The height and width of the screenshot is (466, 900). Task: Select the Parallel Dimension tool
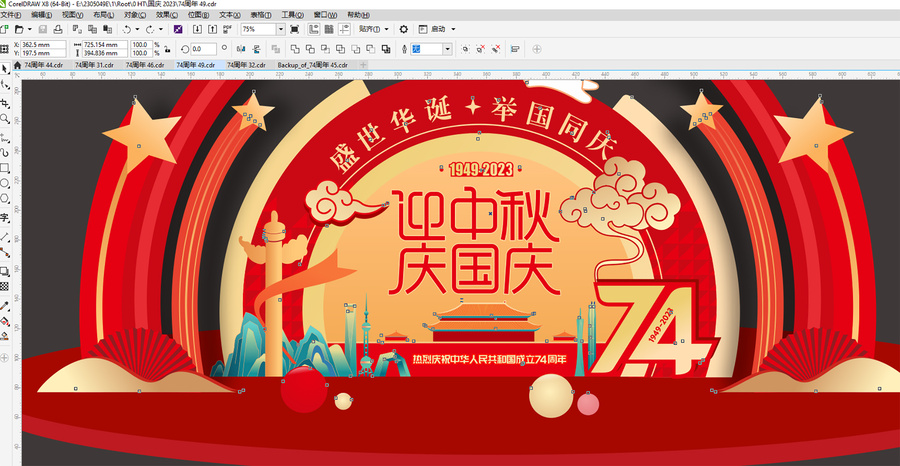5,236
